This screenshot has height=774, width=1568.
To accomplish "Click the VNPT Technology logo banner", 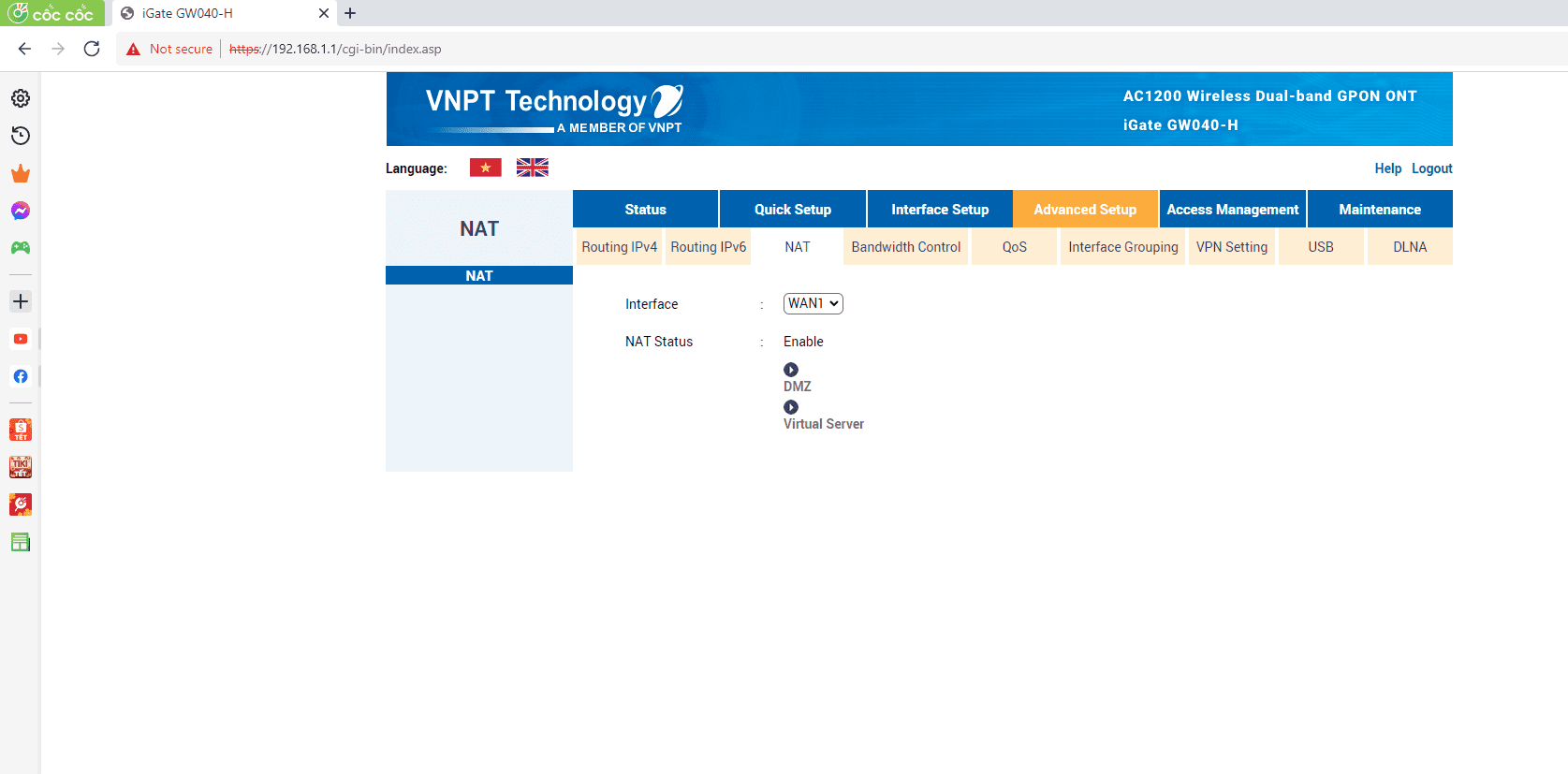I will click(x=554, y=109).
